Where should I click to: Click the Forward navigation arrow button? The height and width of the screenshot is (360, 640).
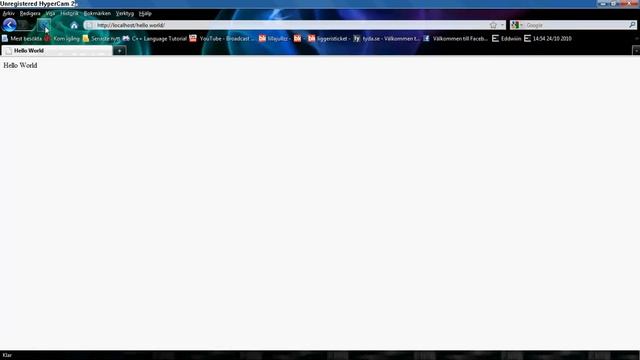pyautogui.click(x=24, y=25)
